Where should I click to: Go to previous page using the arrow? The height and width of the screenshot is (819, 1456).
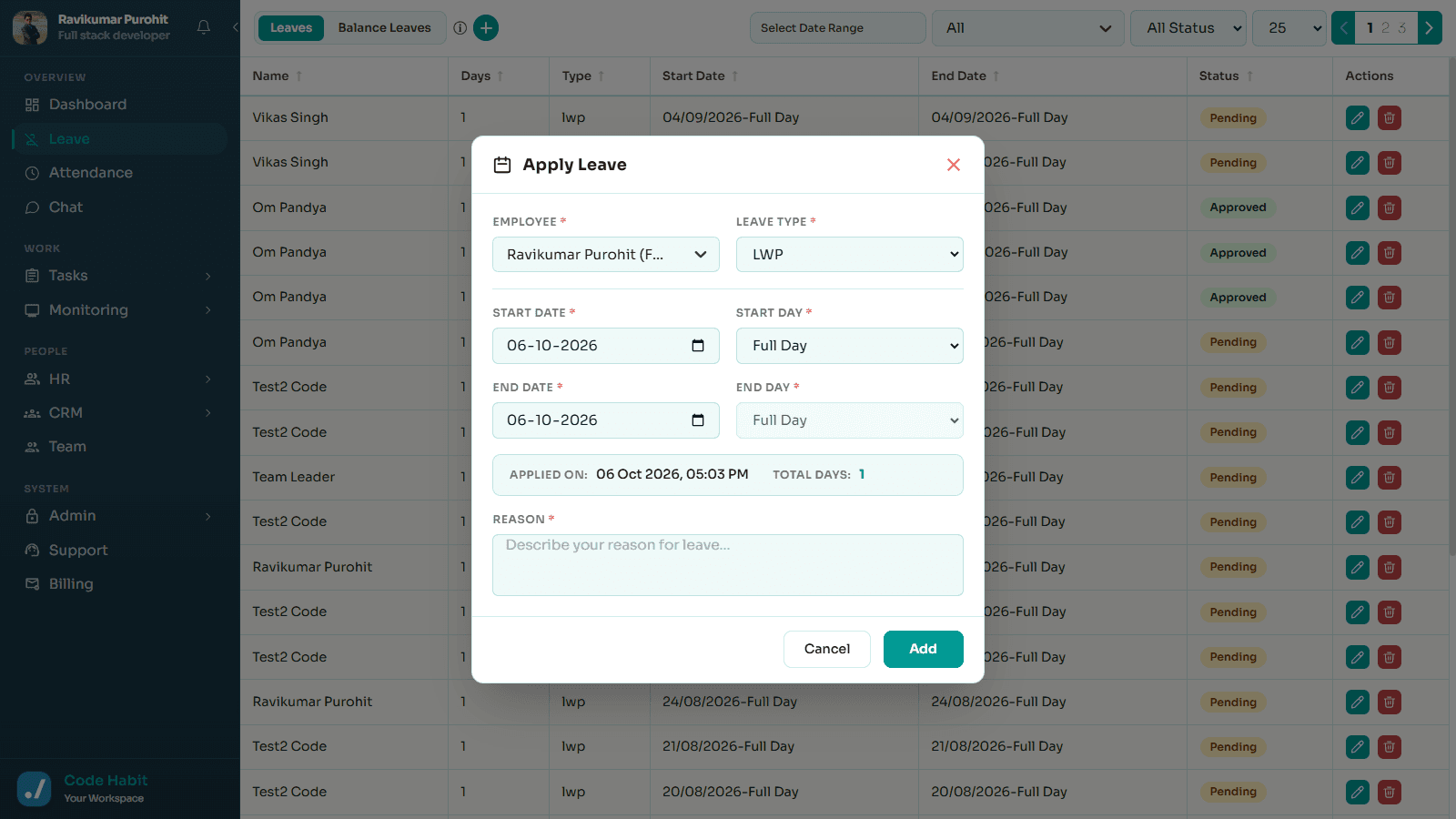coord(1344,28)
